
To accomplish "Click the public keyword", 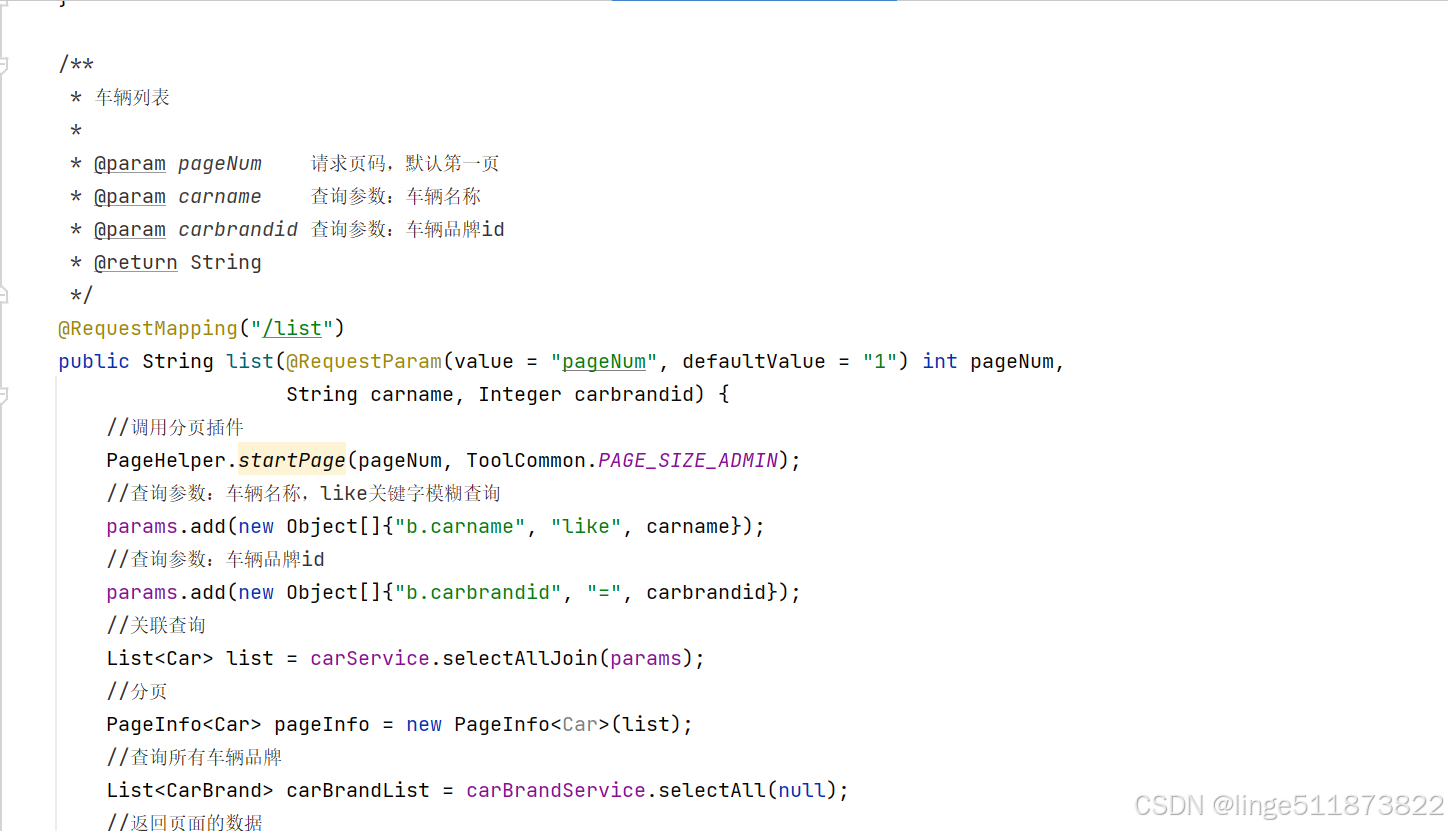I will point(94,361).
